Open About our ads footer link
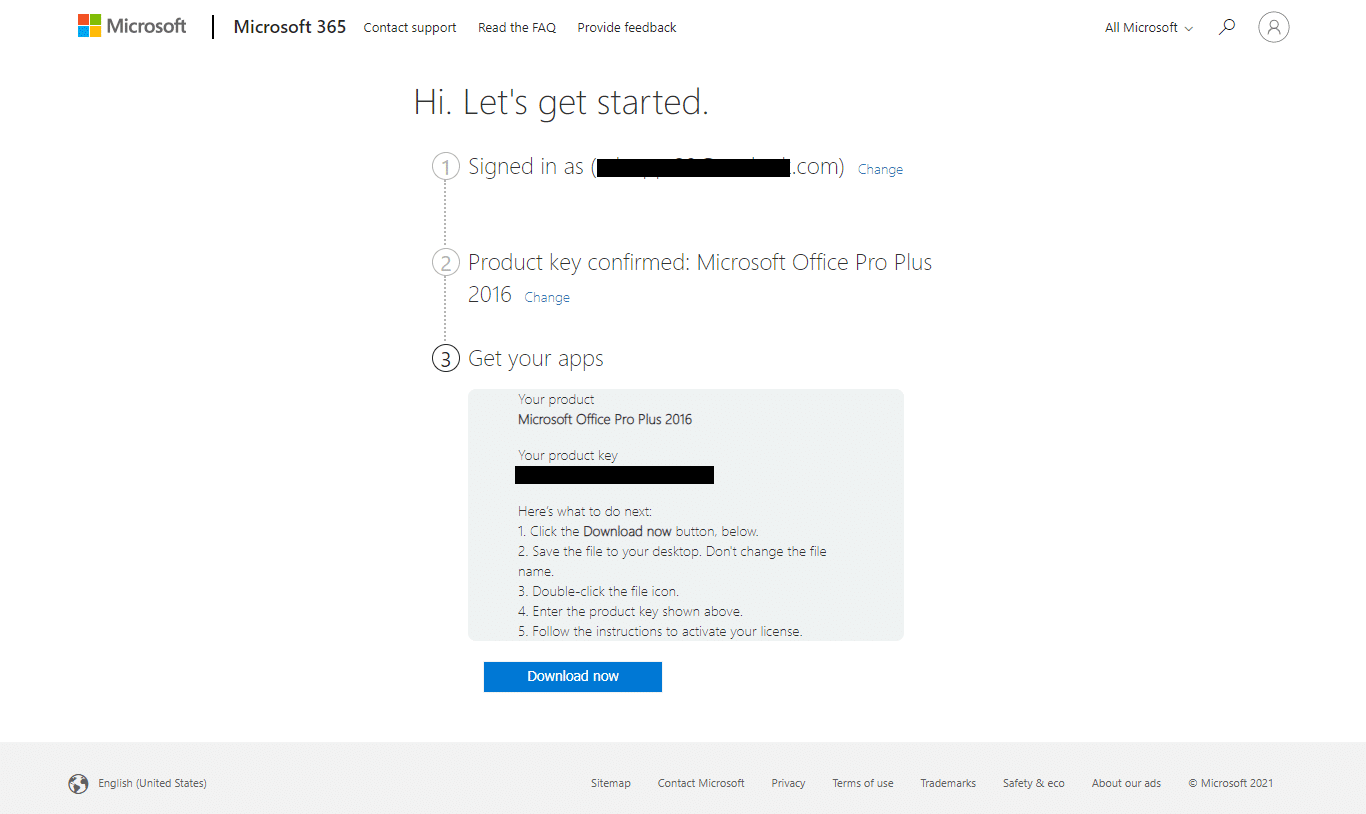The image size is (1366, 814). point(1127,784)
